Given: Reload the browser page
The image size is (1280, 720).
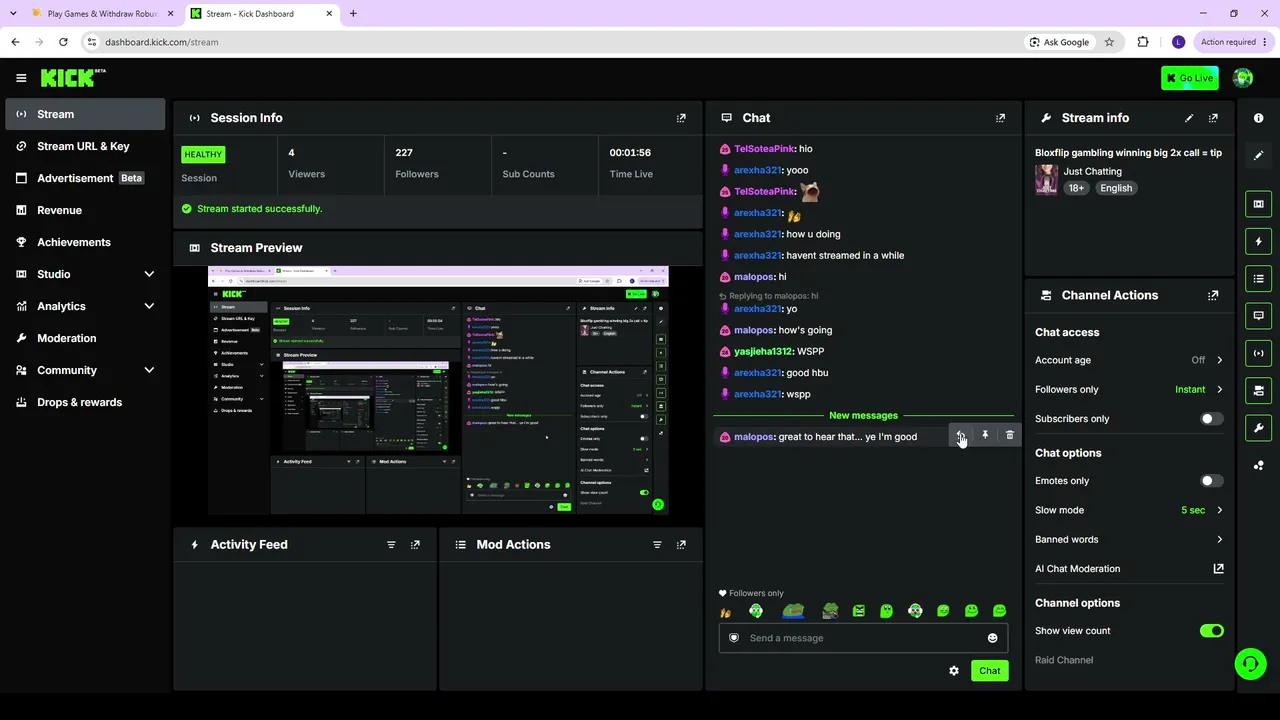Looking at the screenshot, I should [63, 42].
